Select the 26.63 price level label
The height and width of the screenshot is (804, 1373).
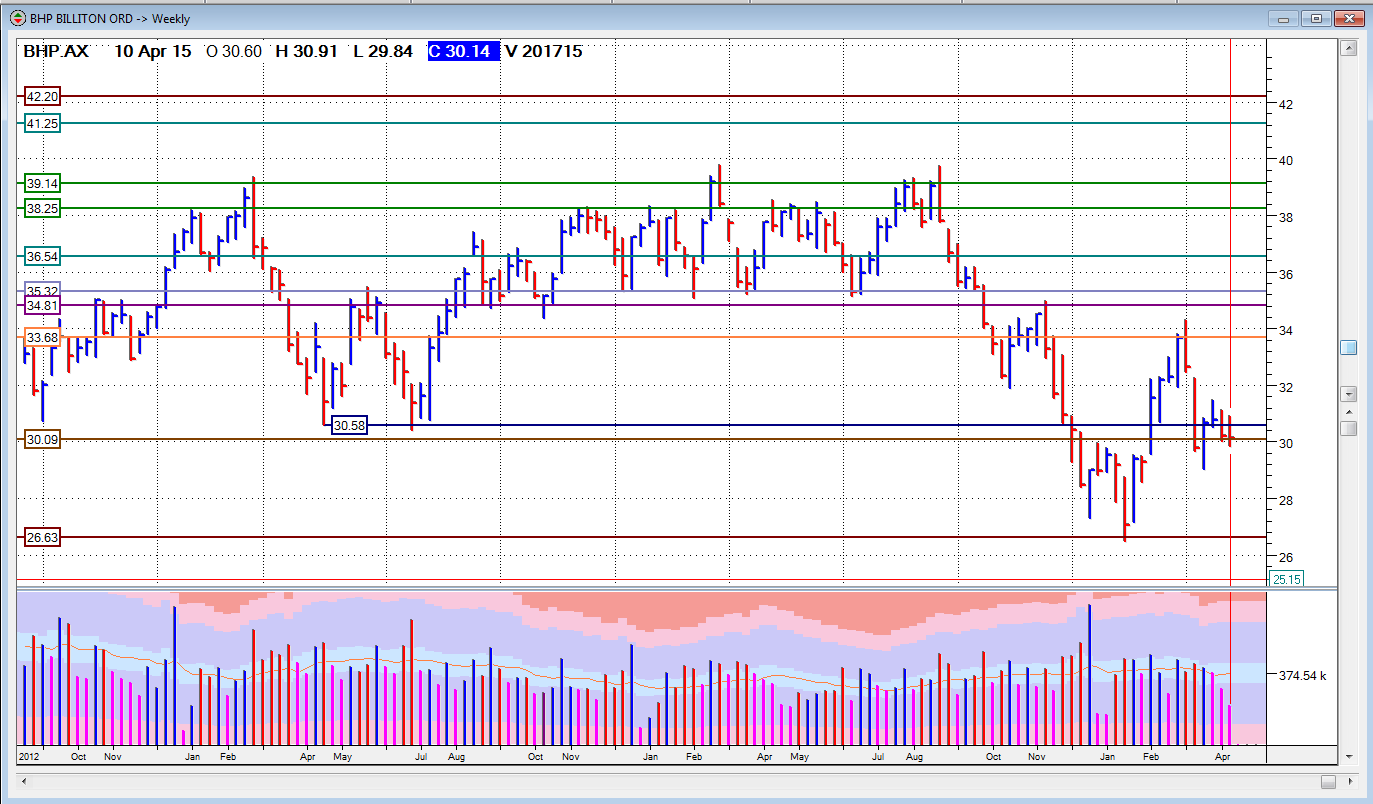coord(42,538)
